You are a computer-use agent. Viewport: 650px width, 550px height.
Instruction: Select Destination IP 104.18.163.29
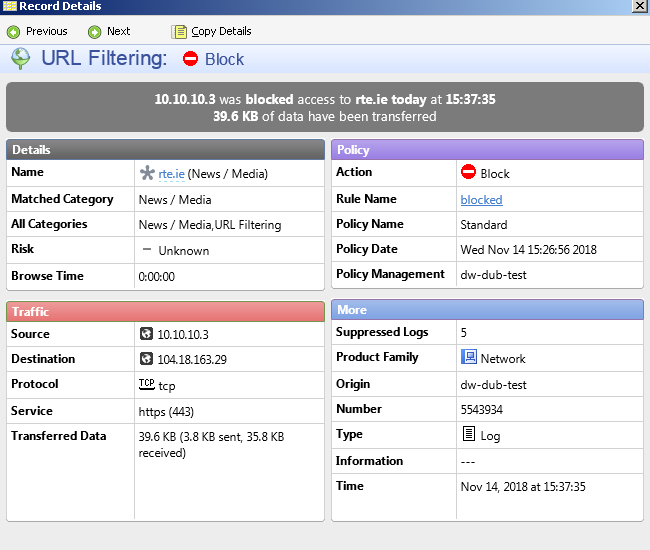click(x=192, y=359)
